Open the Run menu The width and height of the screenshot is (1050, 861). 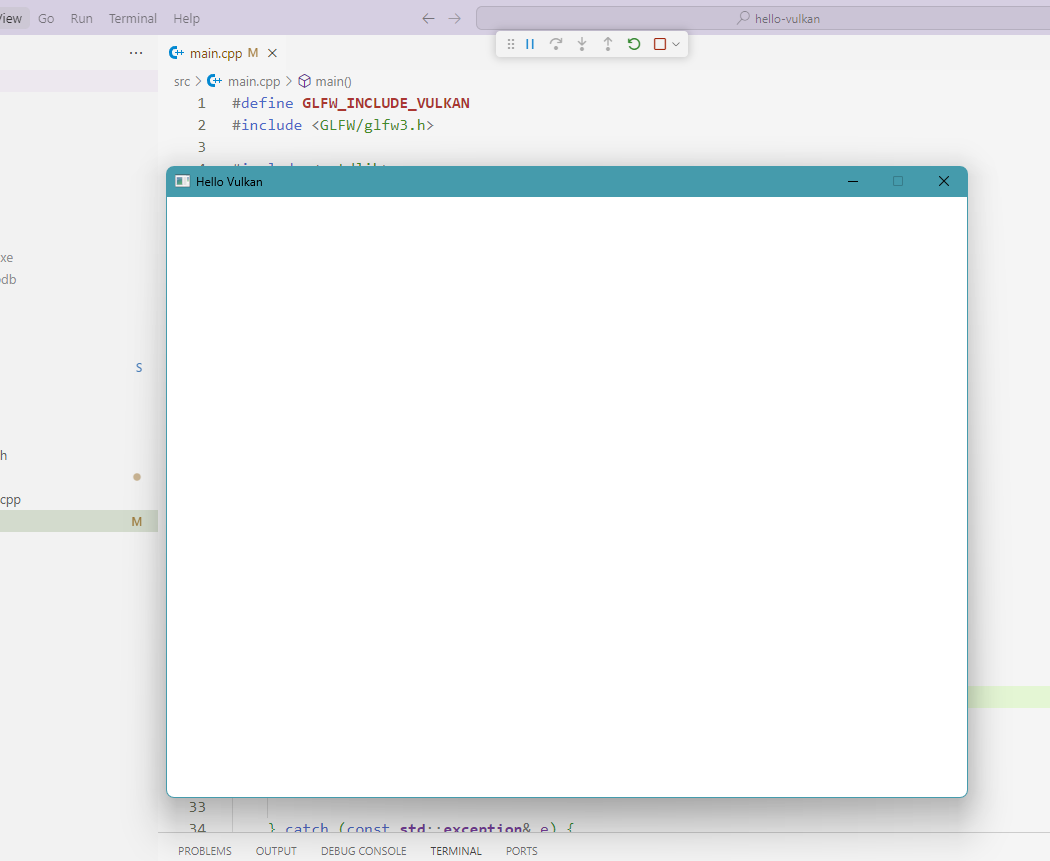(x=82, y=19)
